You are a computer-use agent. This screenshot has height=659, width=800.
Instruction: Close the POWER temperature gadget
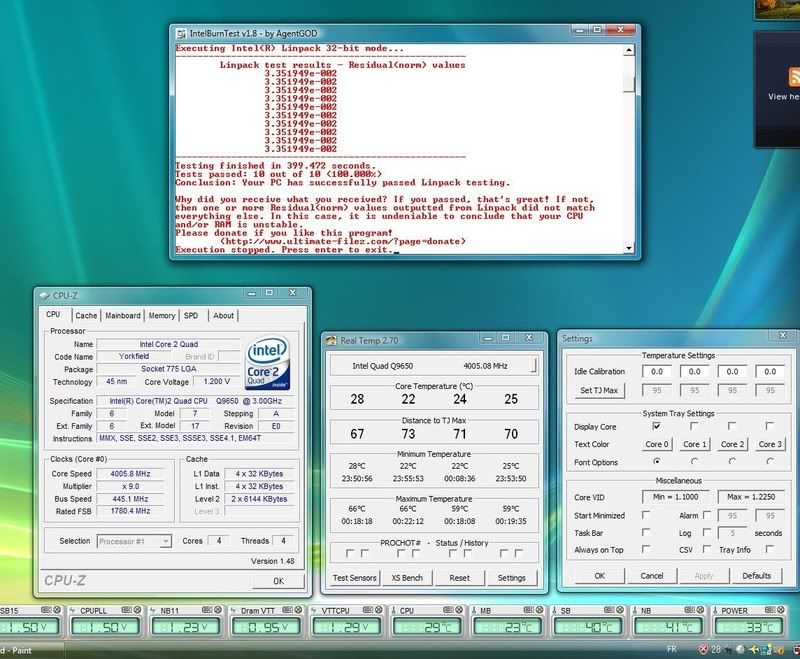pyautogui.click(x=780, y=610)
